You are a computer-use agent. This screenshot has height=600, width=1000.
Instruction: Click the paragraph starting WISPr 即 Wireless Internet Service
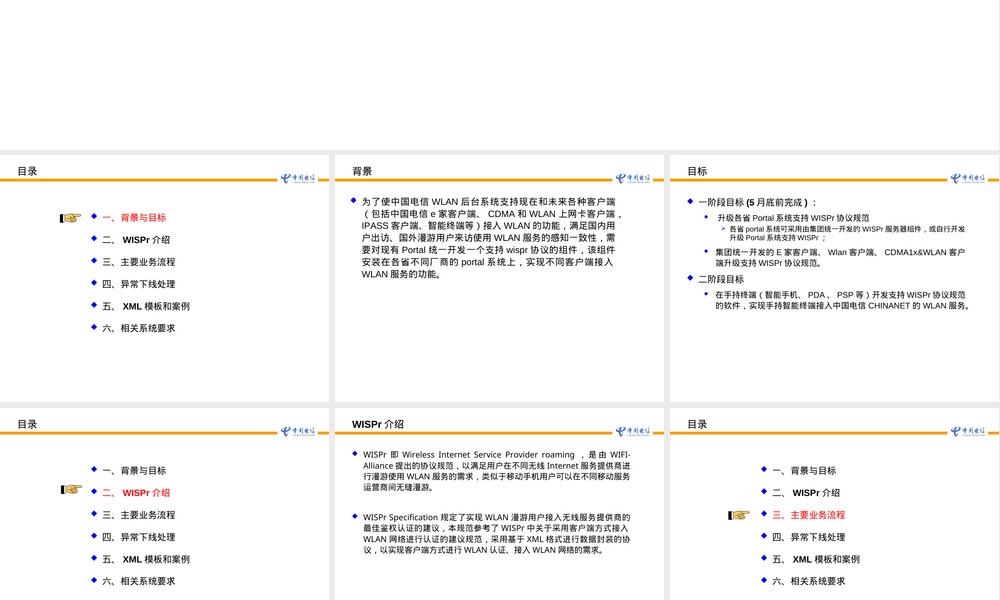point(497,471)
